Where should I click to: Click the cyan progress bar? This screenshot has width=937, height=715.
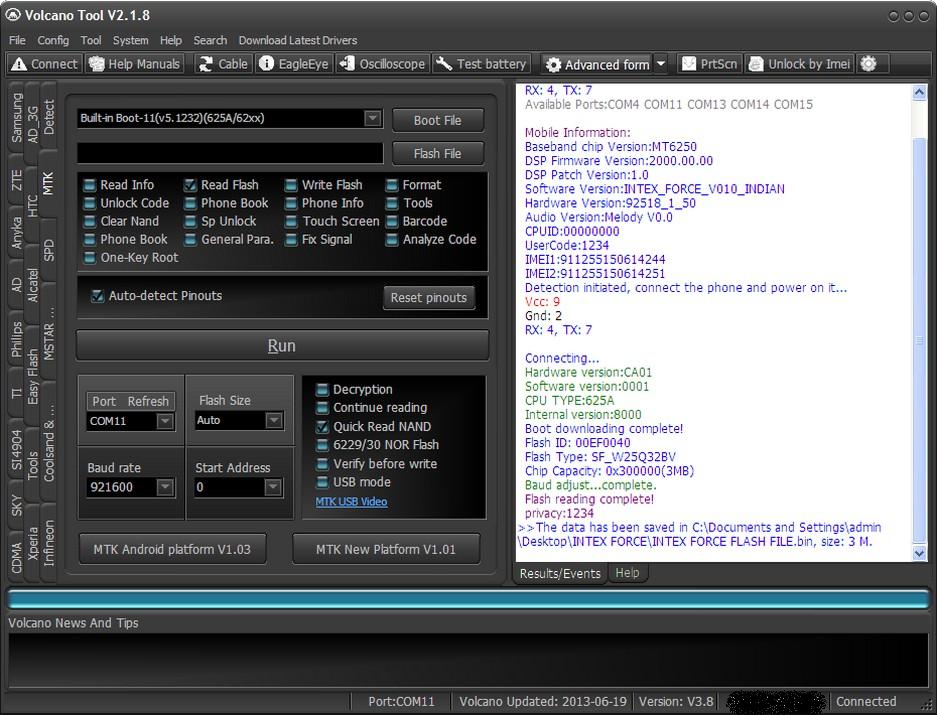pos(468,600)
